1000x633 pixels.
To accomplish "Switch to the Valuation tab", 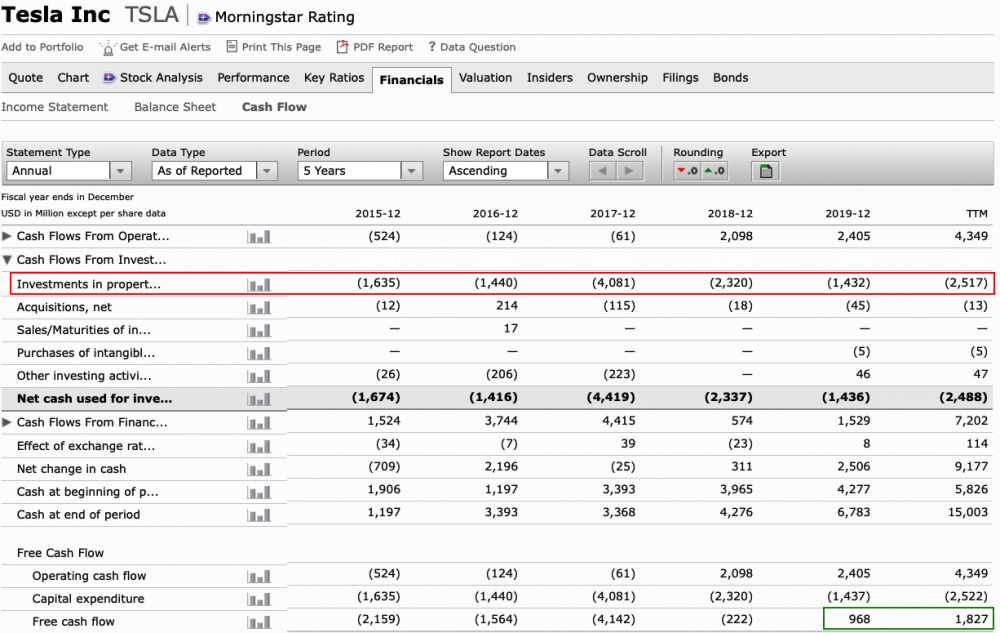I will tap(485, 78).
